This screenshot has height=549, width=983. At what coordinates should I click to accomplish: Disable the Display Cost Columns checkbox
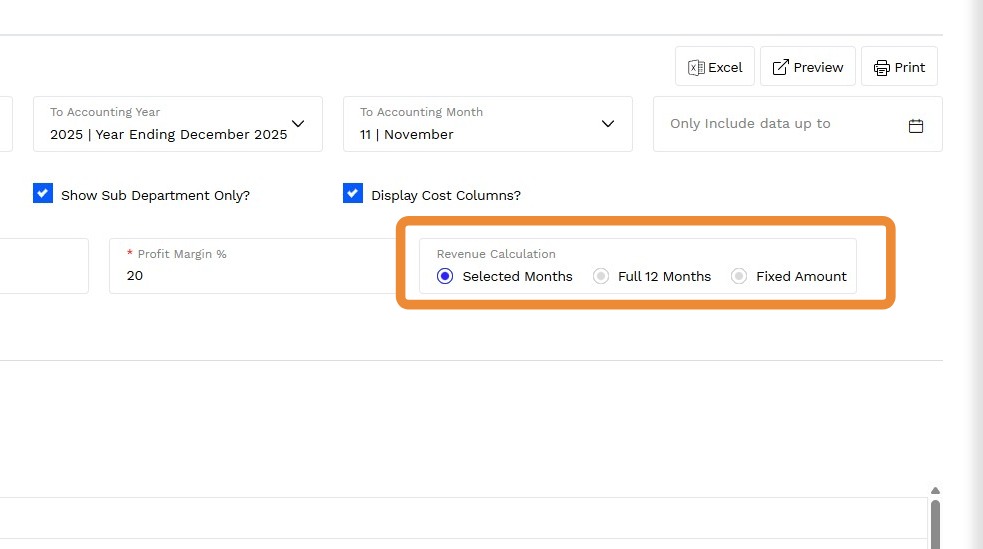[352, 194]
